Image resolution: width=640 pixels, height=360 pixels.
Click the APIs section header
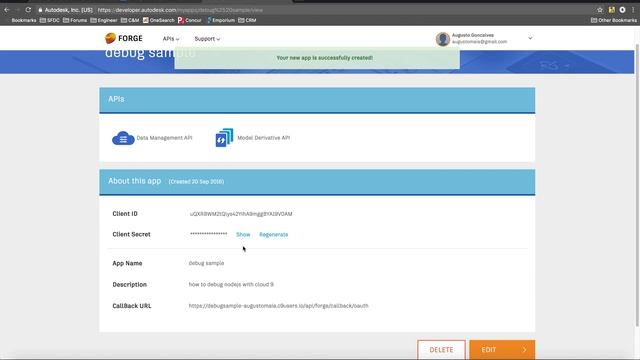click(317, 100)
